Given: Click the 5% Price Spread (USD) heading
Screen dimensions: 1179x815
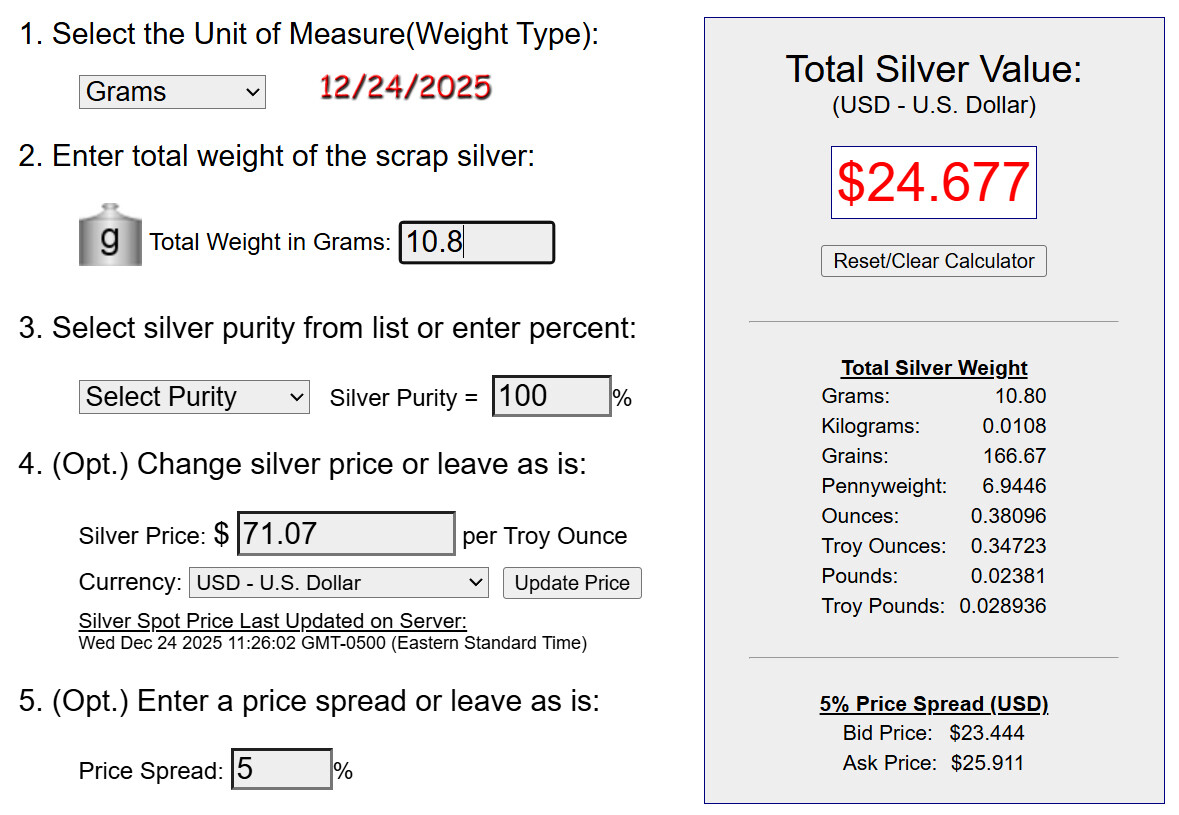Looking at the screenshot, I should (x=933, y=704).
